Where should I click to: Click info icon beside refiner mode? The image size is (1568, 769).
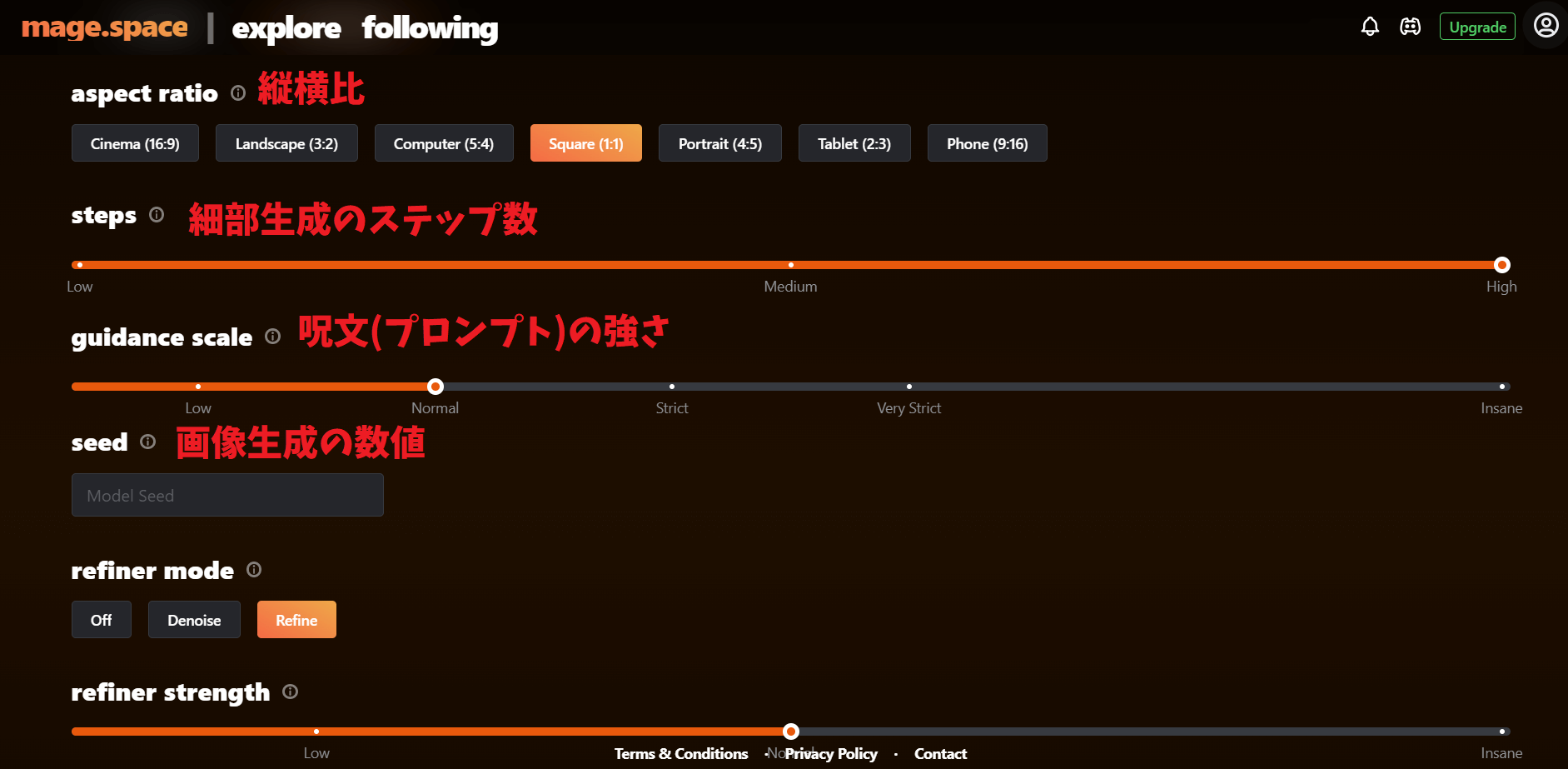click(x=254, y=570)
